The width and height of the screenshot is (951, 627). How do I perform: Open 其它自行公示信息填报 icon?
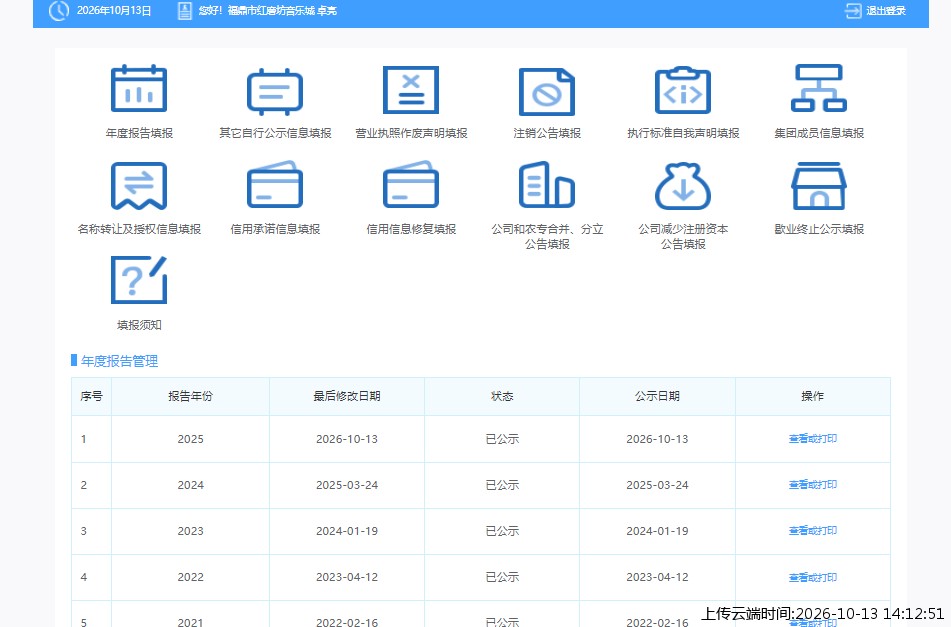[x=275, y=91]
